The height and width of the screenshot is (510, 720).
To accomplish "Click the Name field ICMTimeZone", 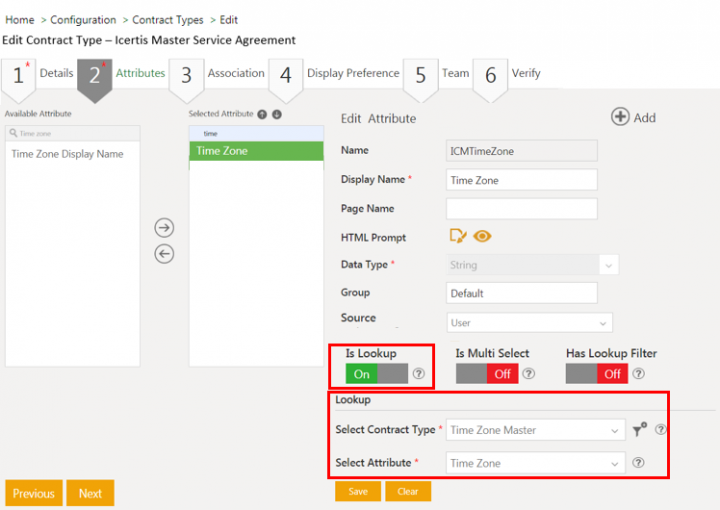I will (522, 151).
